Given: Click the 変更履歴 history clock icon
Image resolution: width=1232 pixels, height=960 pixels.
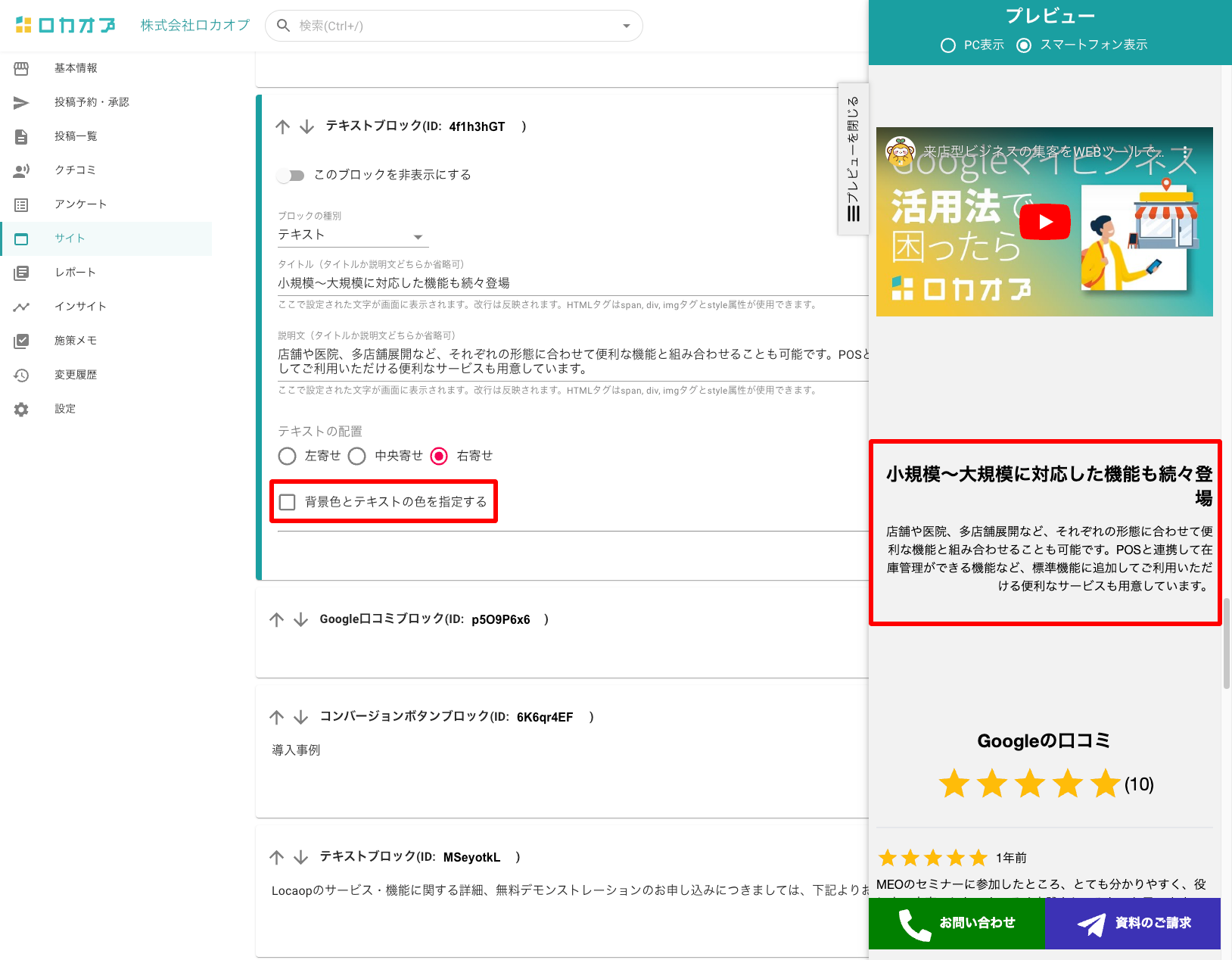Looking at the screenshot, I should [x=21, y=376].
